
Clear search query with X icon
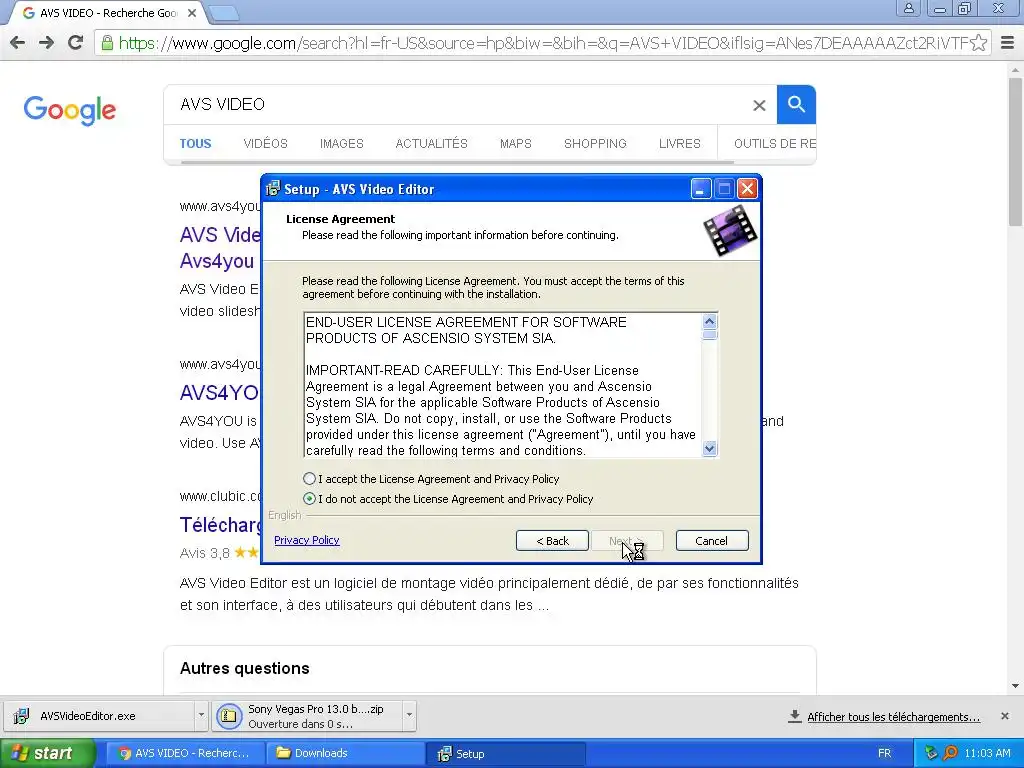click(x=759, y=105)
